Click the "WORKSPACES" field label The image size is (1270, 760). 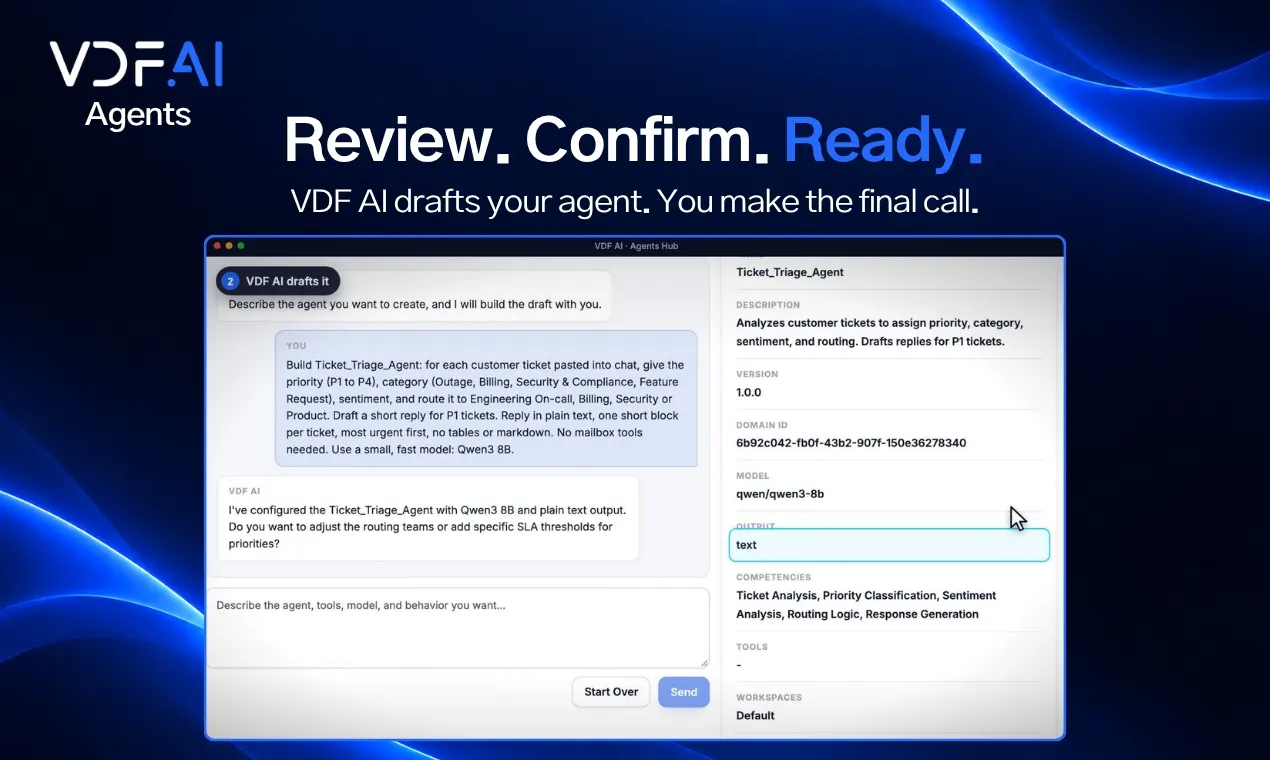(x=769, y=697)
